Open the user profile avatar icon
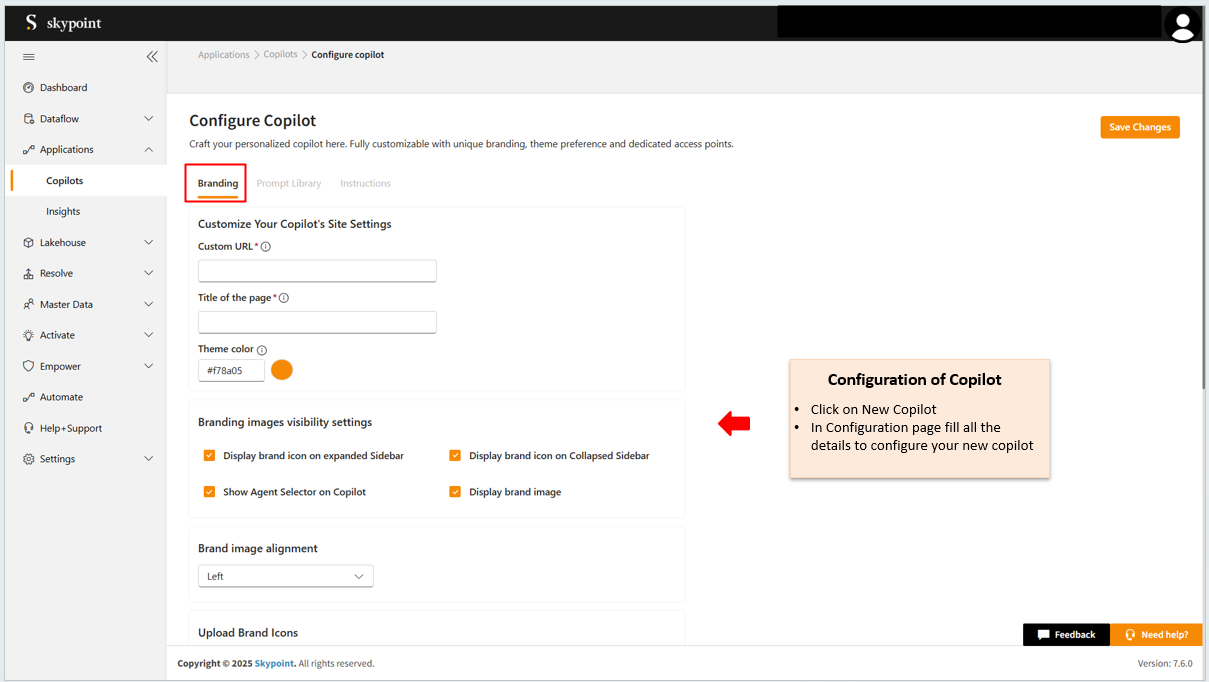1209x682 pixels. (1182, 25)
